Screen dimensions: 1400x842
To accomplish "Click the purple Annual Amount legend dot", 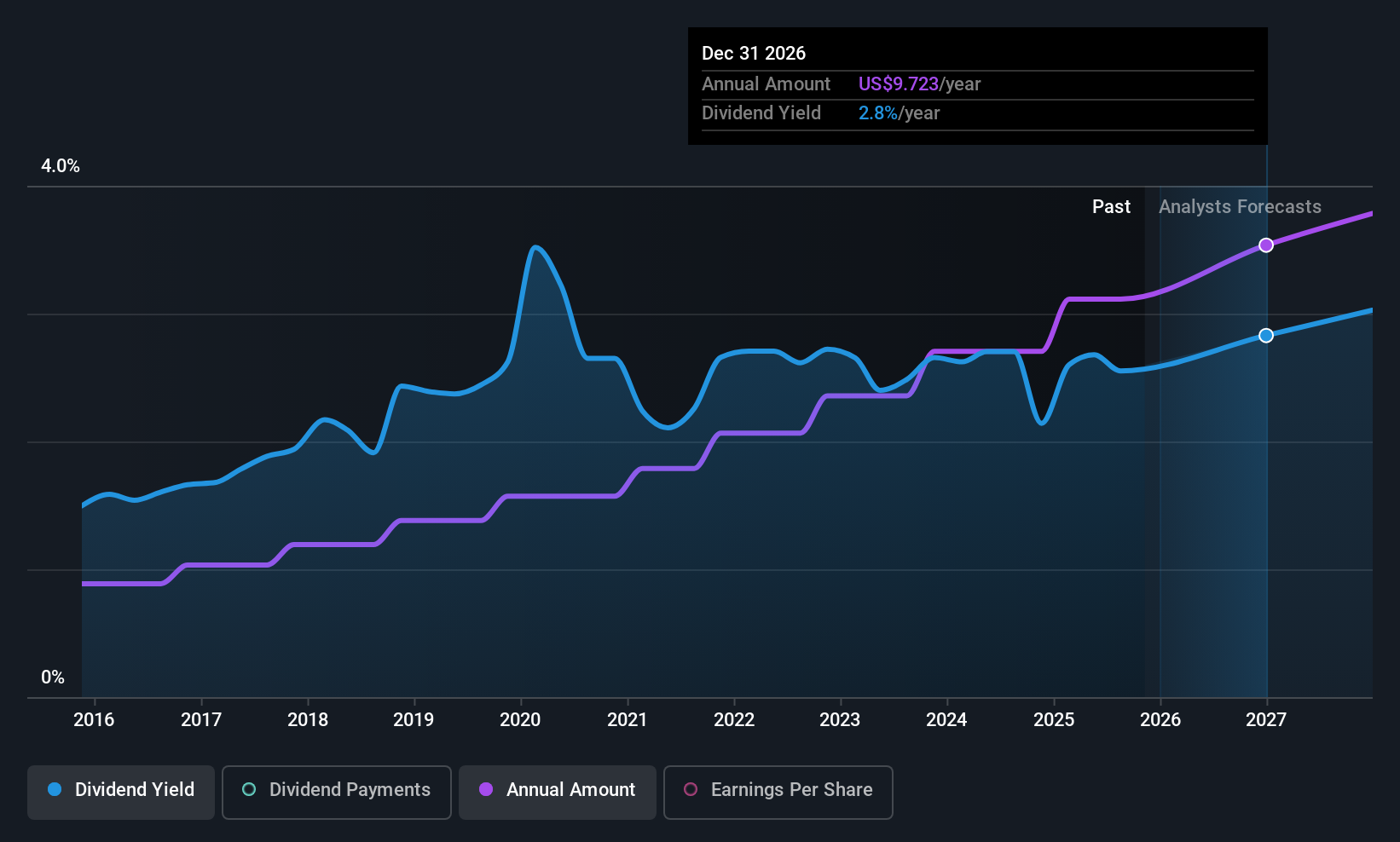I will click(x=486, y=789).
